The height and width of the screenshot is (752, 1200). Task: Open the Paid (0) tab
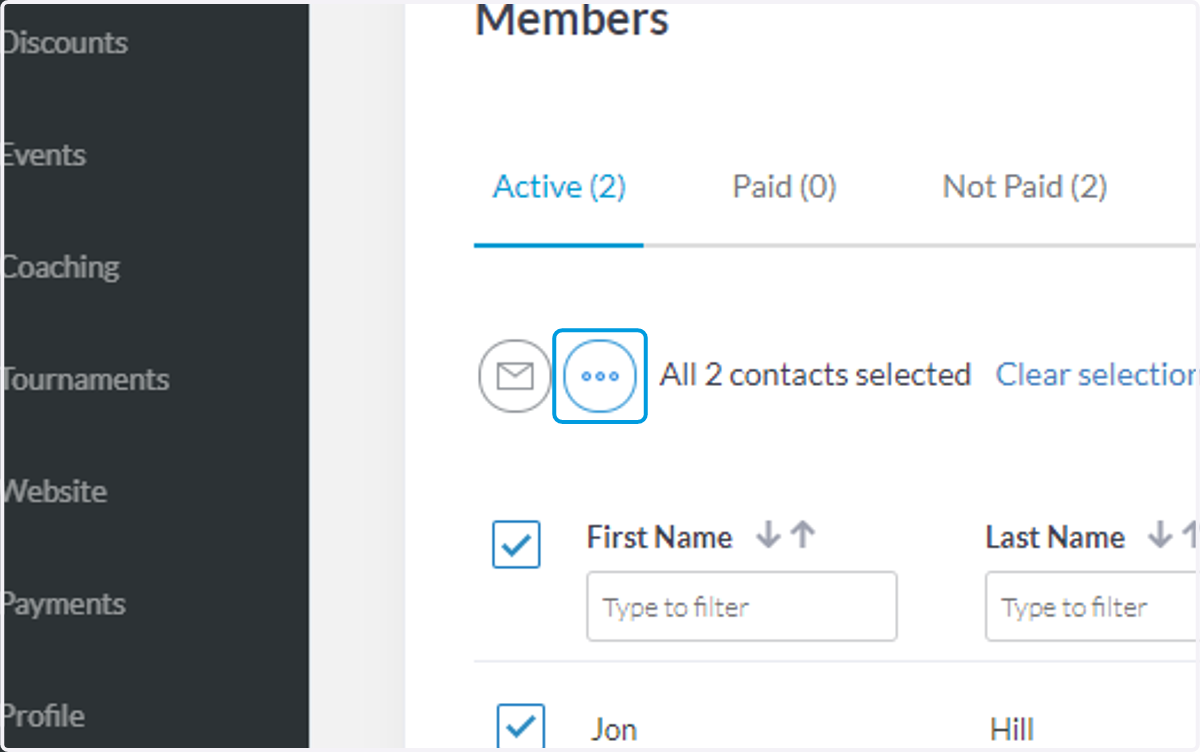[784, 187]
